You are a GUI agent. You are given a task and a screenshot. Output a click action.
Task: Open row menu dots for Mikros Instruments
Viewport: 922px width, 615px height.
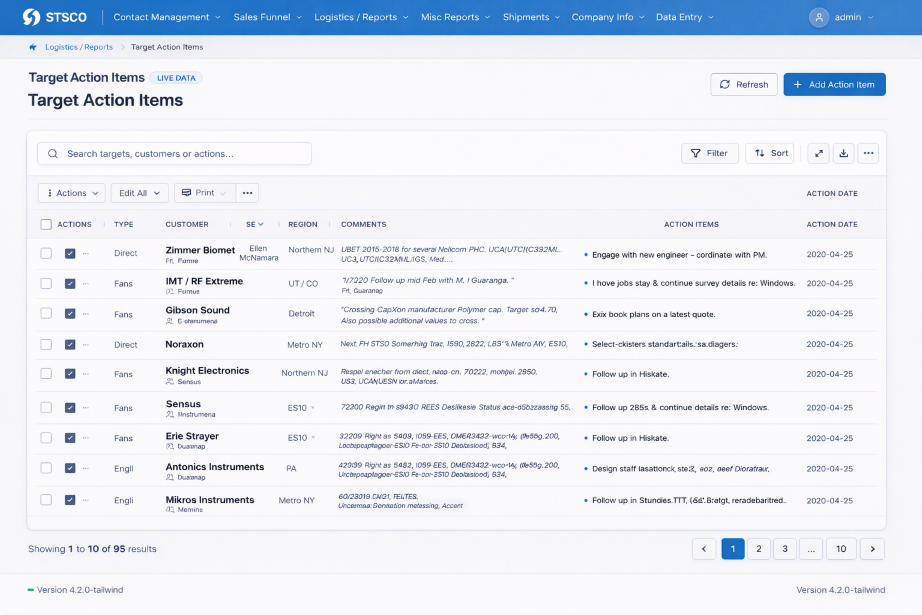(x=86, y=500)
